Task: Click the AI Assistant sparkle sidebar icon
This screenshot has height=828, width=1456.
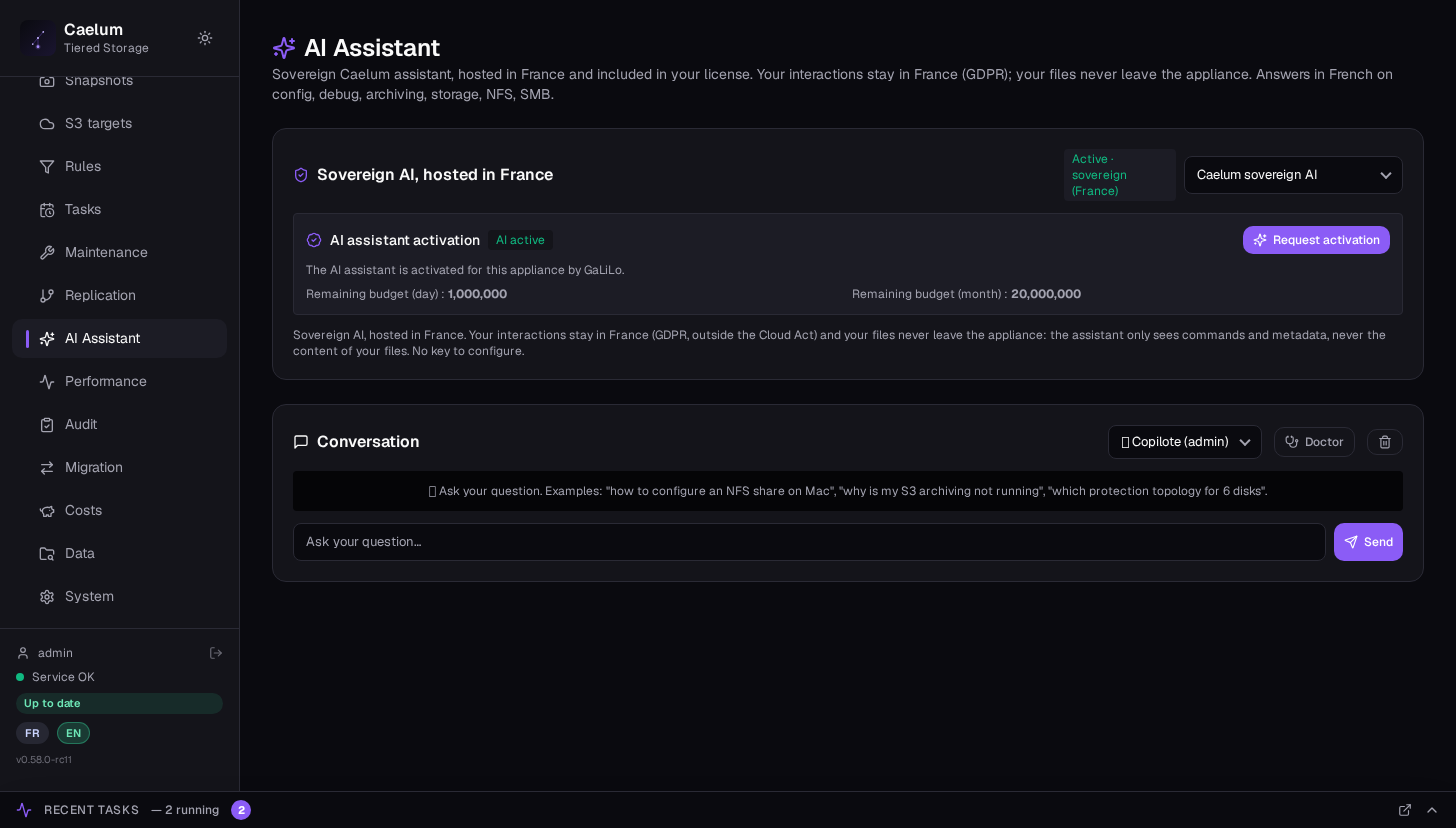Action: [47, 338]
